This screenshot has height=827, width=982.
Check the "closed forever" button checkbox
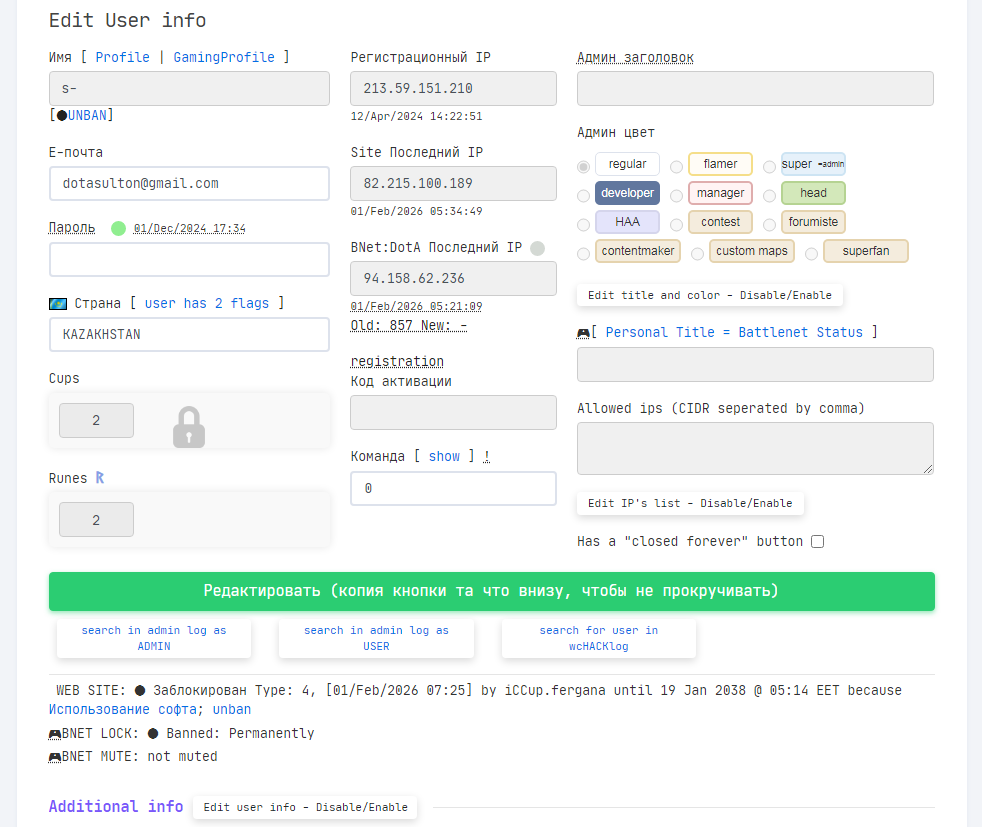[817, 542]
